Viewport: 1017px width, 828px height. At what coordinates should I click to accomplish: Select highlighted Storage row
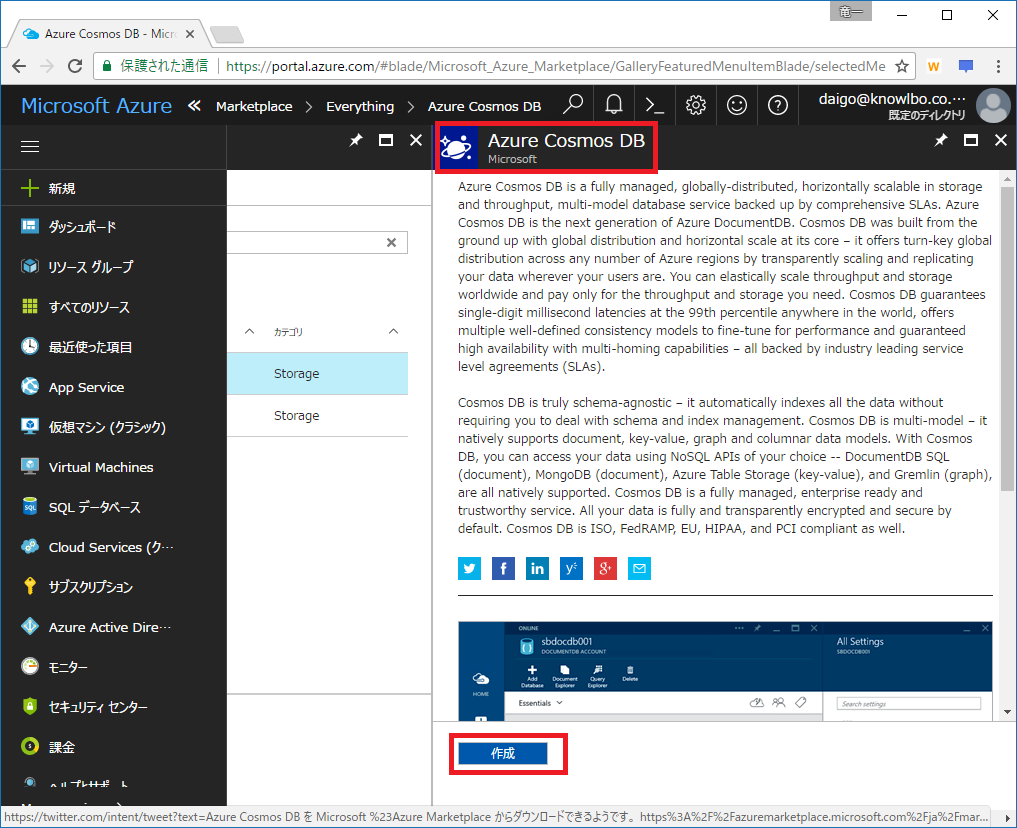click(317, 373)
